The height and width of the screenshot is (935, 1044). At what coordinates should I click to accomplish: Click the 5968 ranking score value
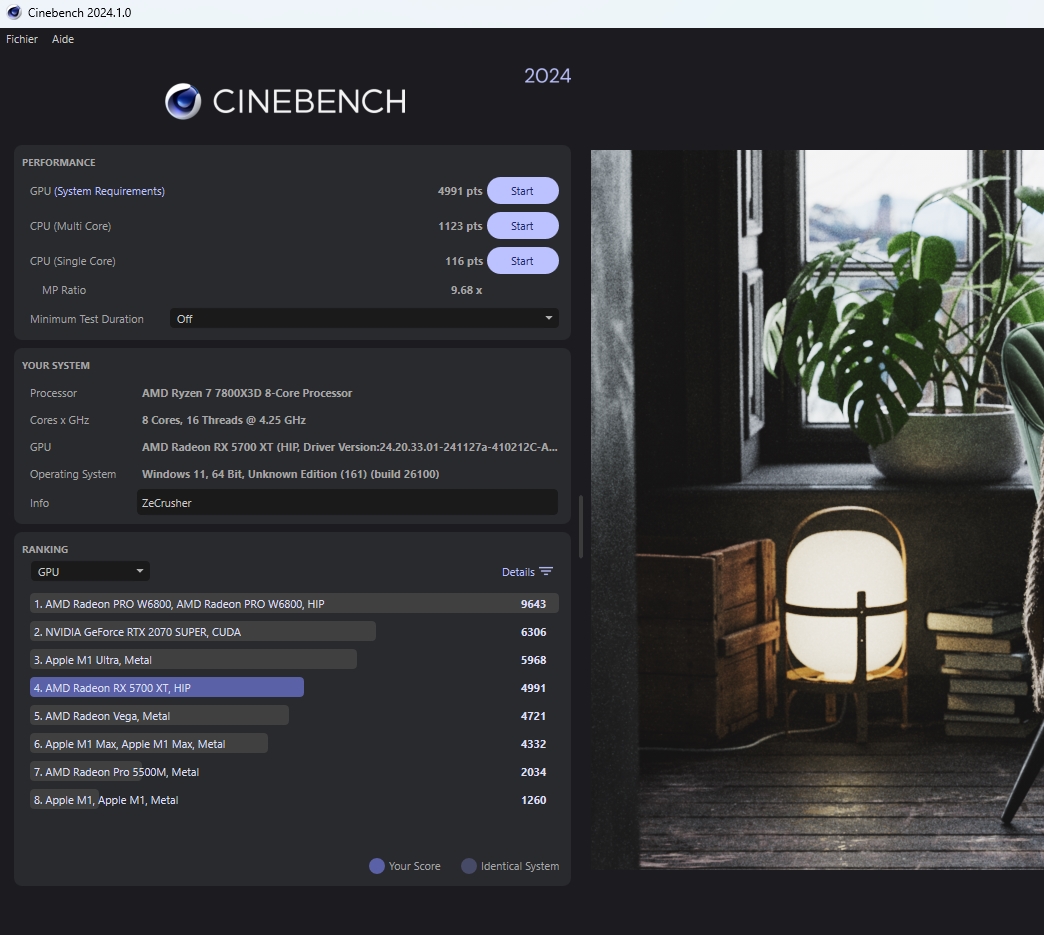click(533, 660)
